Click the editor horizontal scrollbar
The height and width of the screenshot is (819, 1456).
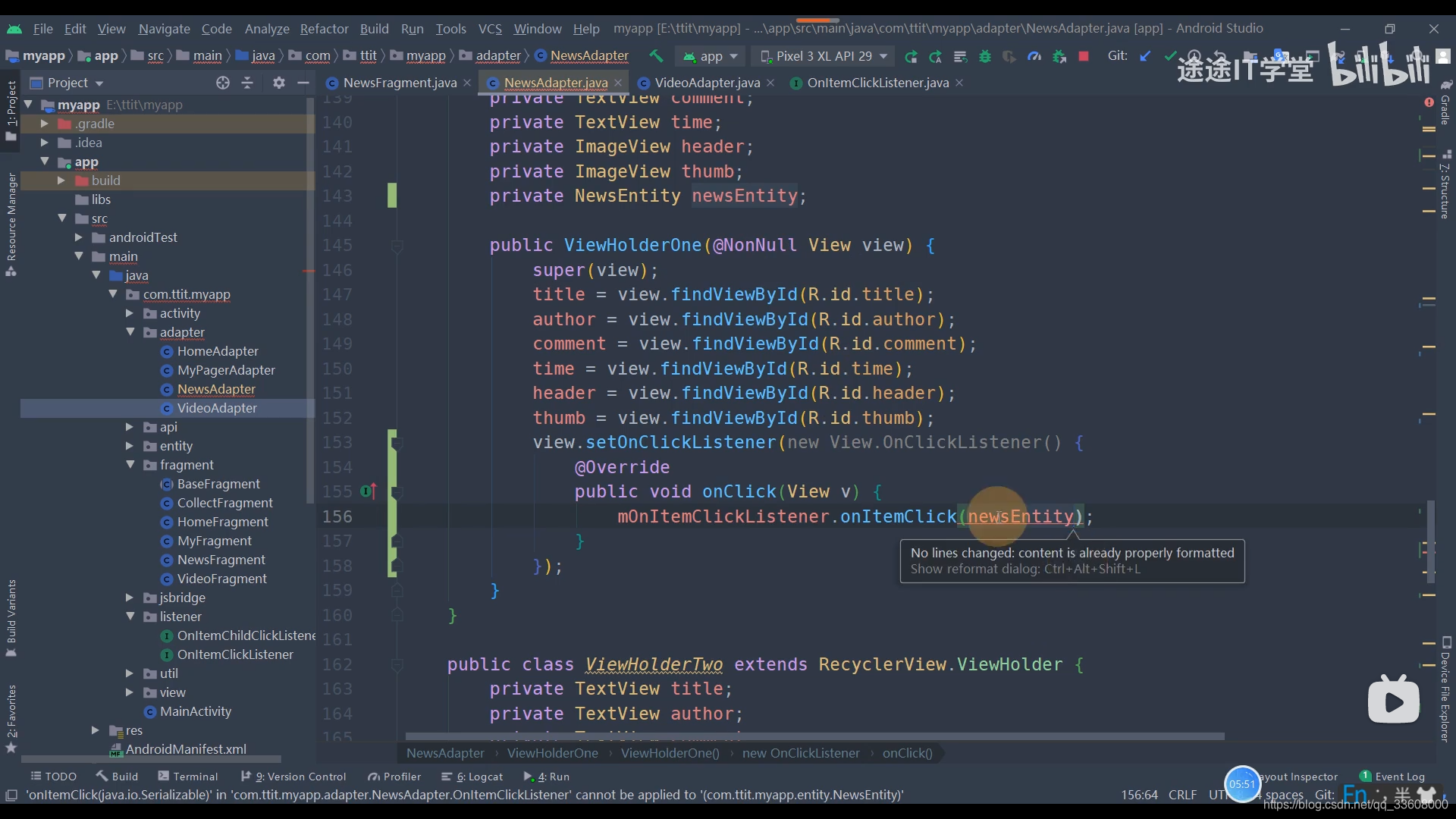pos(814,736)
